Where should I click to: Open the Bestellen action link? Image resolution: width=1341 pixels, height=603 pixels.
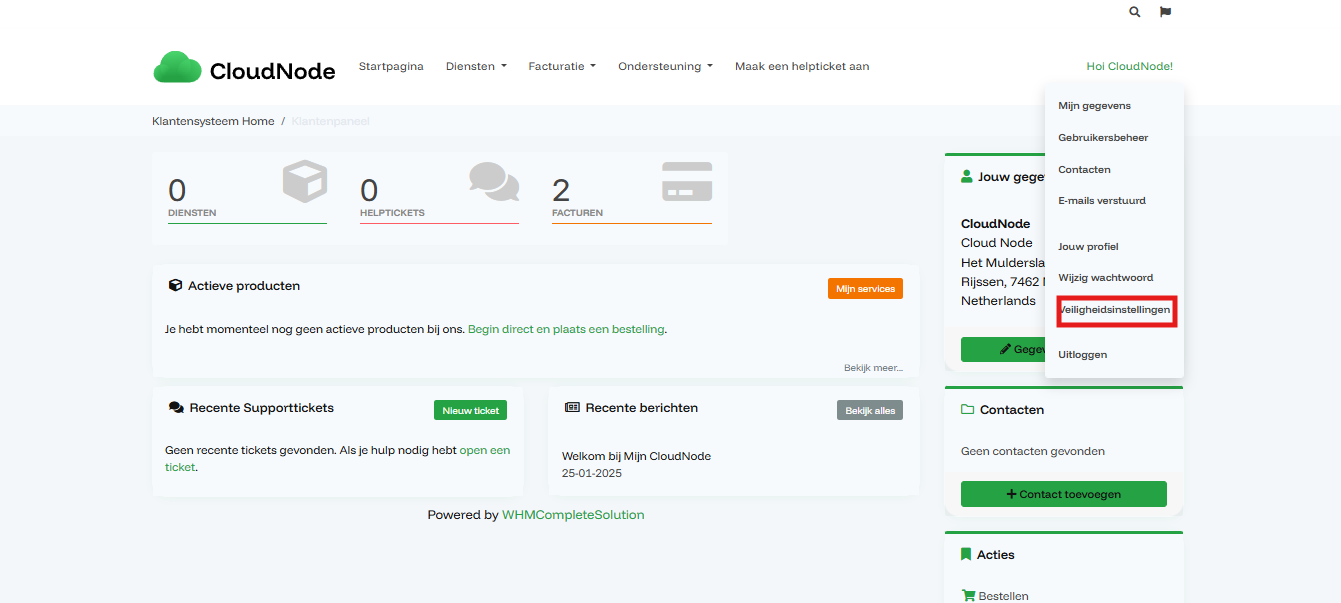tap(1003, 596)
